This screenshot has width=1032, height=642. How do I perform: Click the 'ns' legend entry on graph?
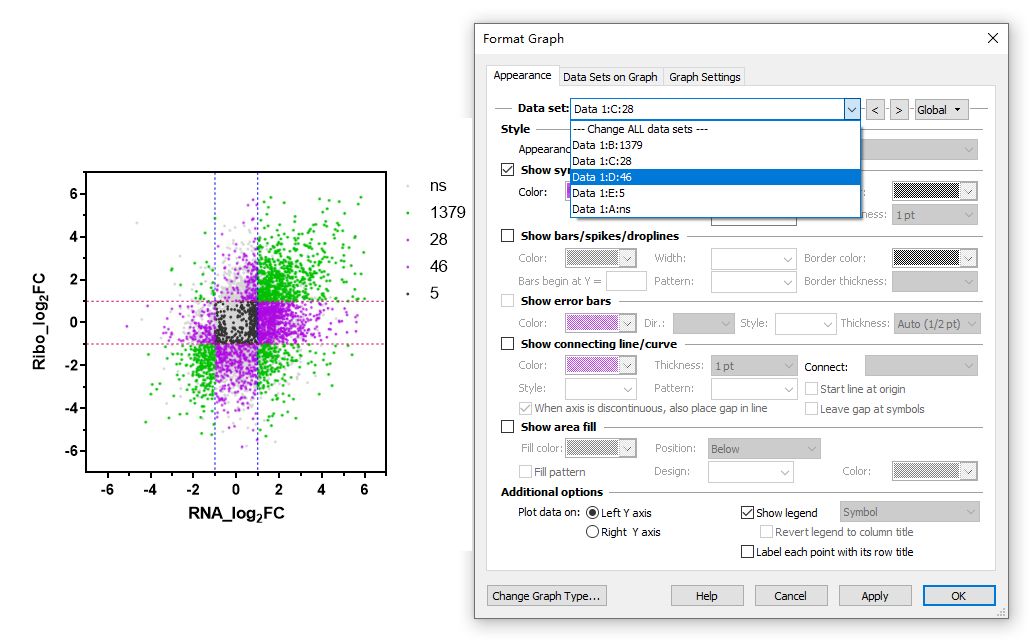[438, 186]
